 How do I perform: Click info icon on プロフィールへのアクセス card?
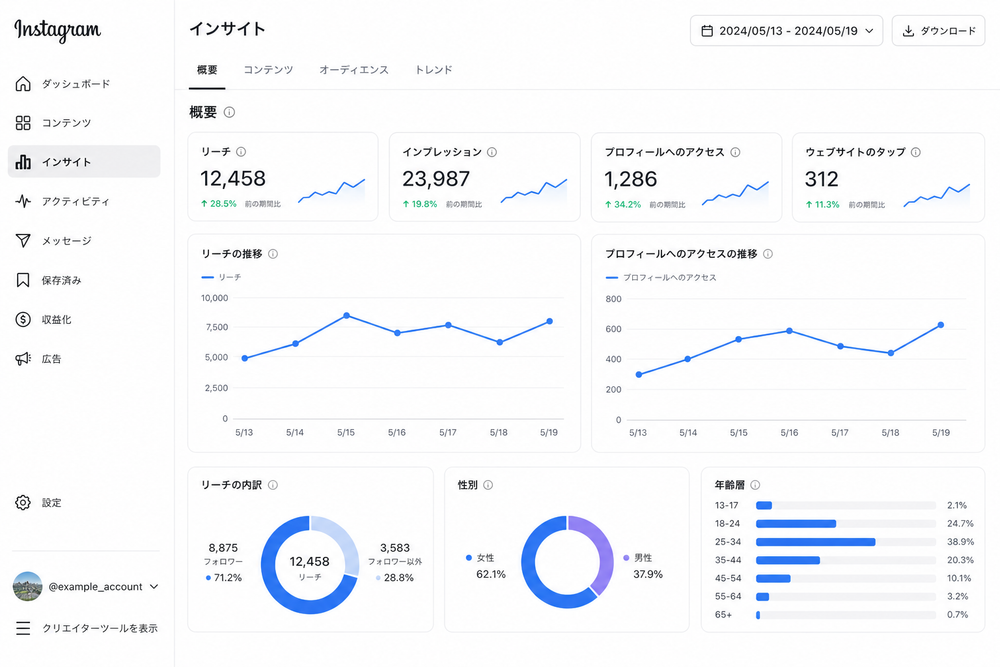735,152
